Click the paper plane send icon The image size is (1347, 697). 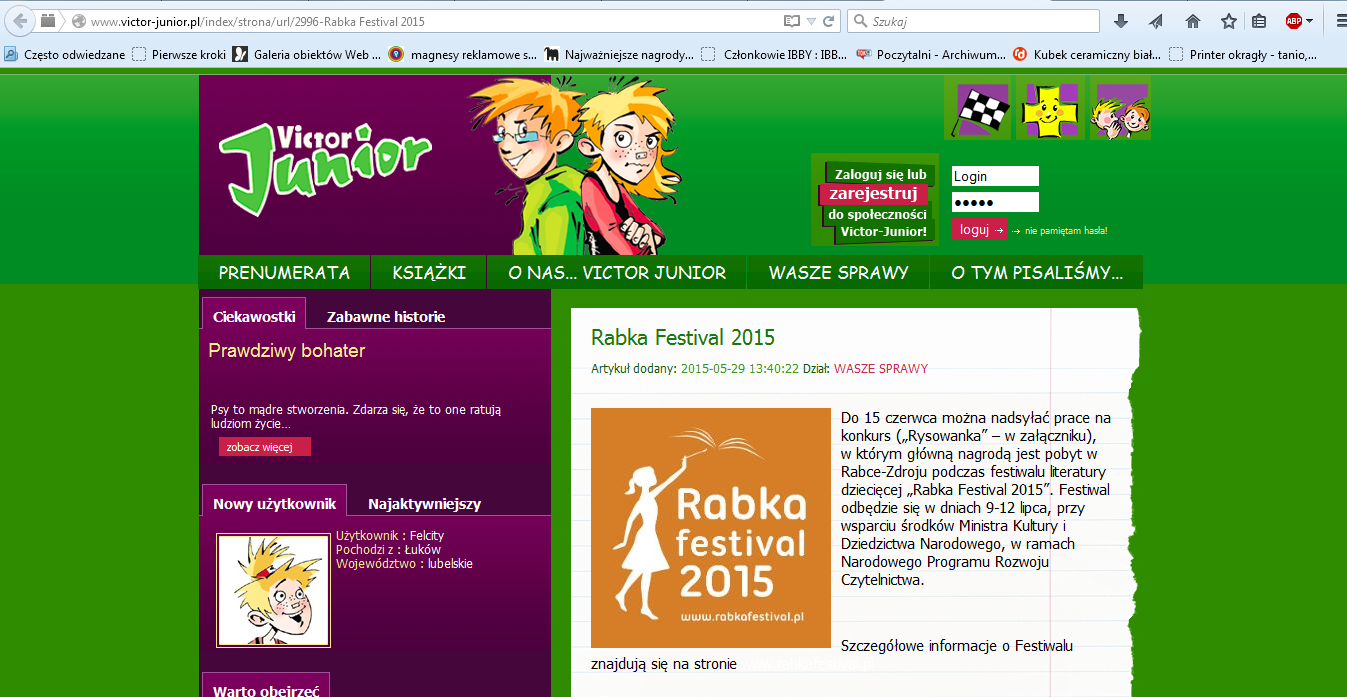(x=1156, y=21)
